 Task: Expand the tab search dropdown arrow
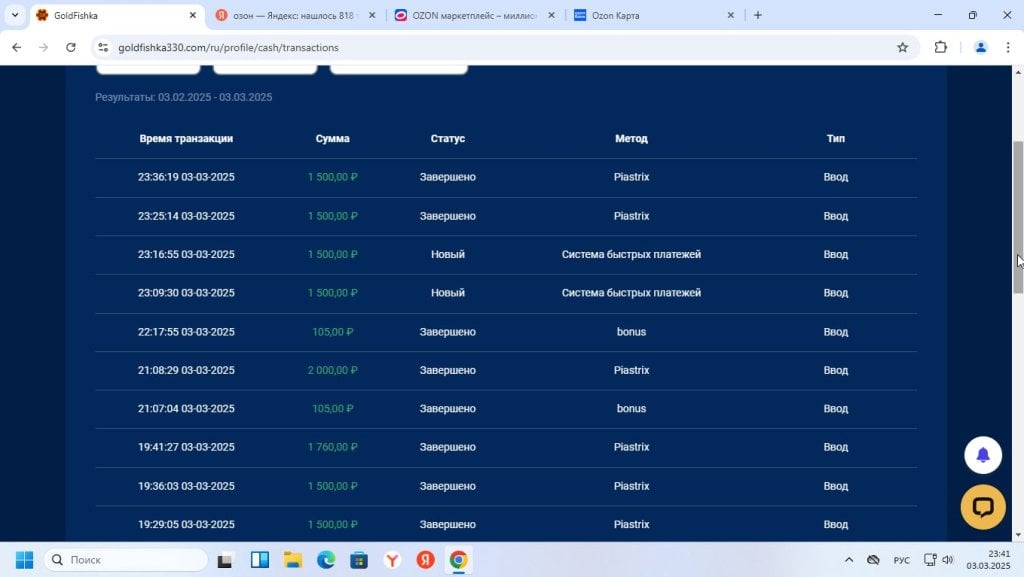tap(14, 14)
